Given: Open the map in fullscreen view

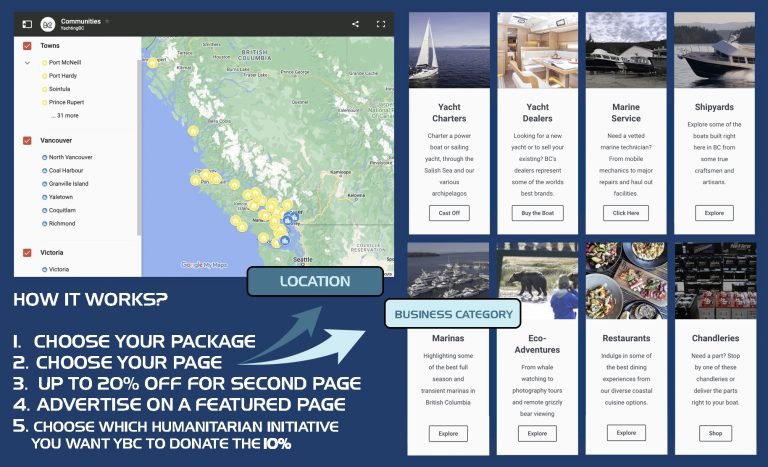Looking at the screenshot, I should pos(381,23).
